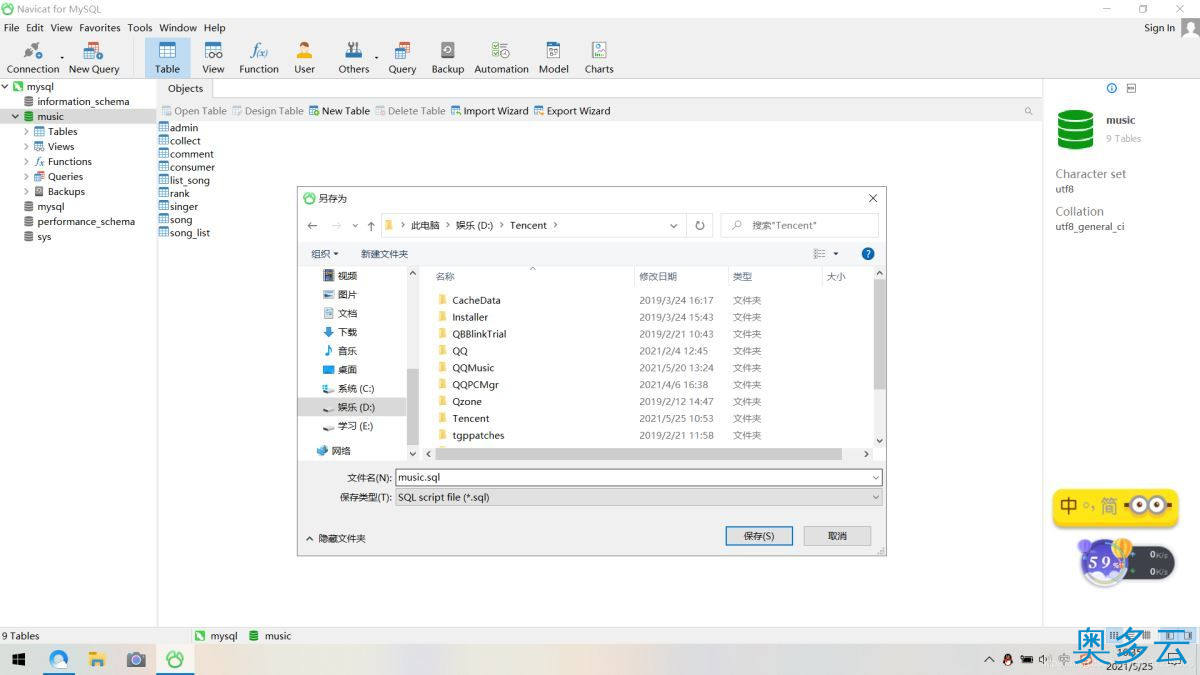Select the Objects tab
Image resolution: width=1200 pixels, height=675 pixels.
pyautogui.click(x=185, y=88)
